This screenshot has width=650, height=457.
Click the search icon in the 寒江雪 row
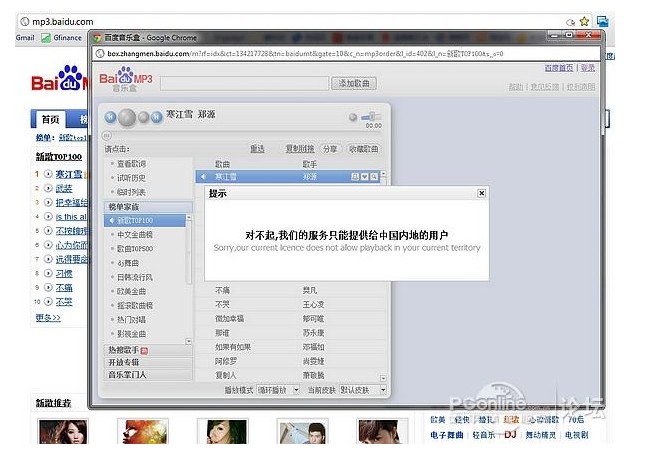374,177
